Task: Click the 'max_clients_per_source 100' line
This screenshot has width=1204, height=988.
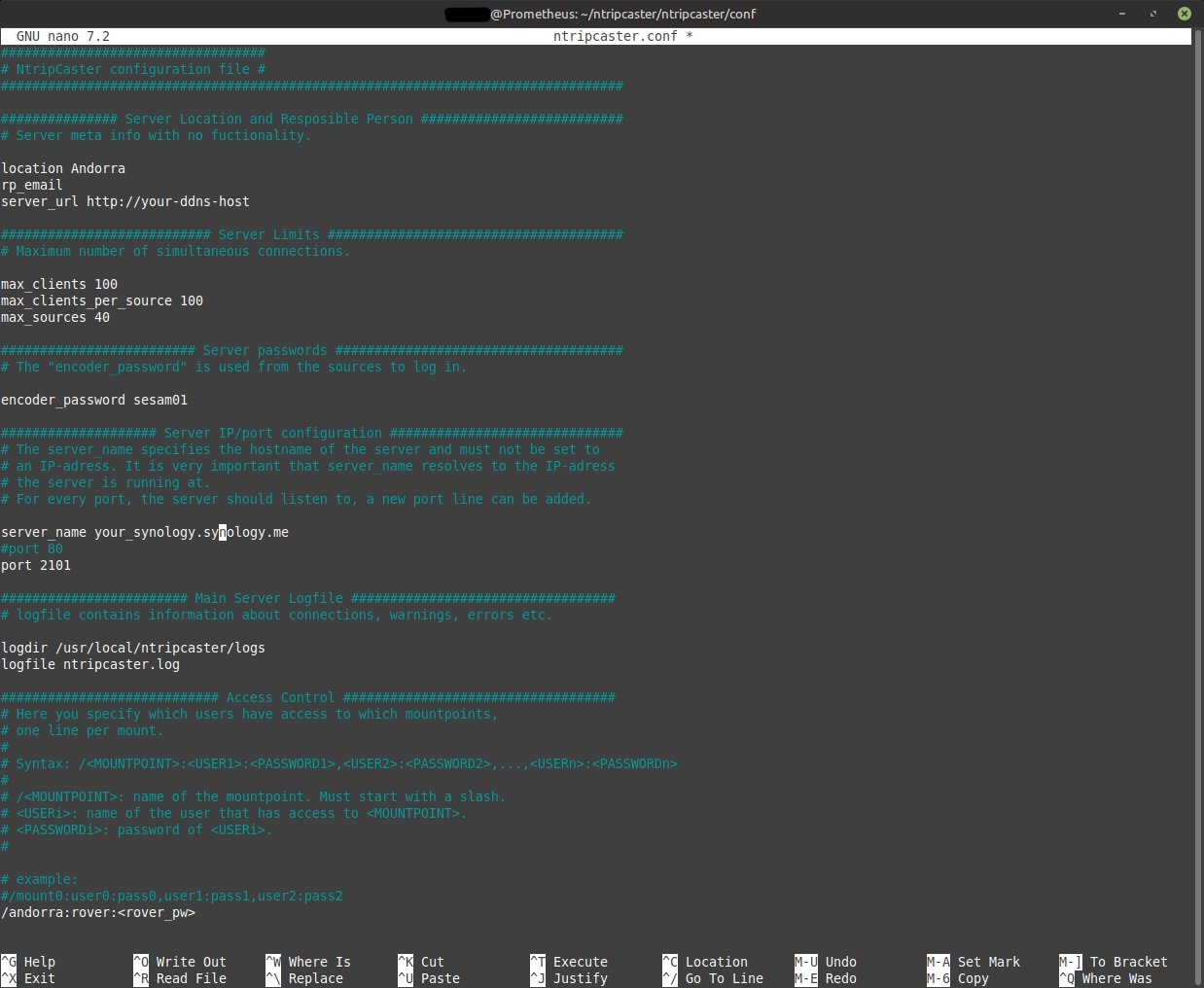Action: pyautogui.click(x=102, y=300)
